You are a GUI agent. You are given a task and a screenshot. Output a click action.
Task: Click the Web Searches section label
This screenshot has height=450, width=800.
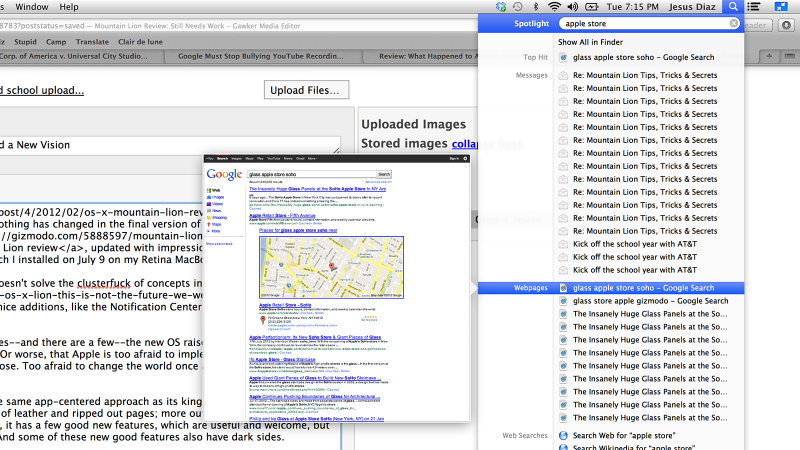524,436
